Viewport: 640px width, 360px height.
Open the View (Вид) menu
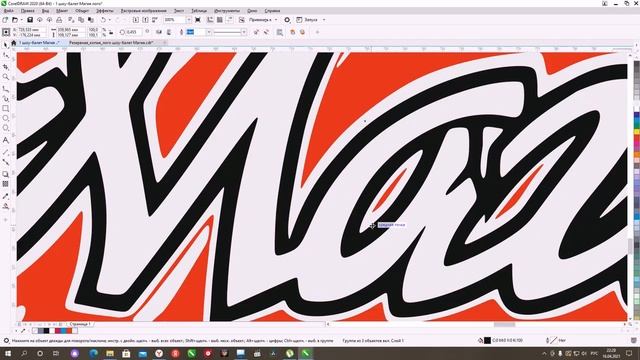[x=46, y=11]
